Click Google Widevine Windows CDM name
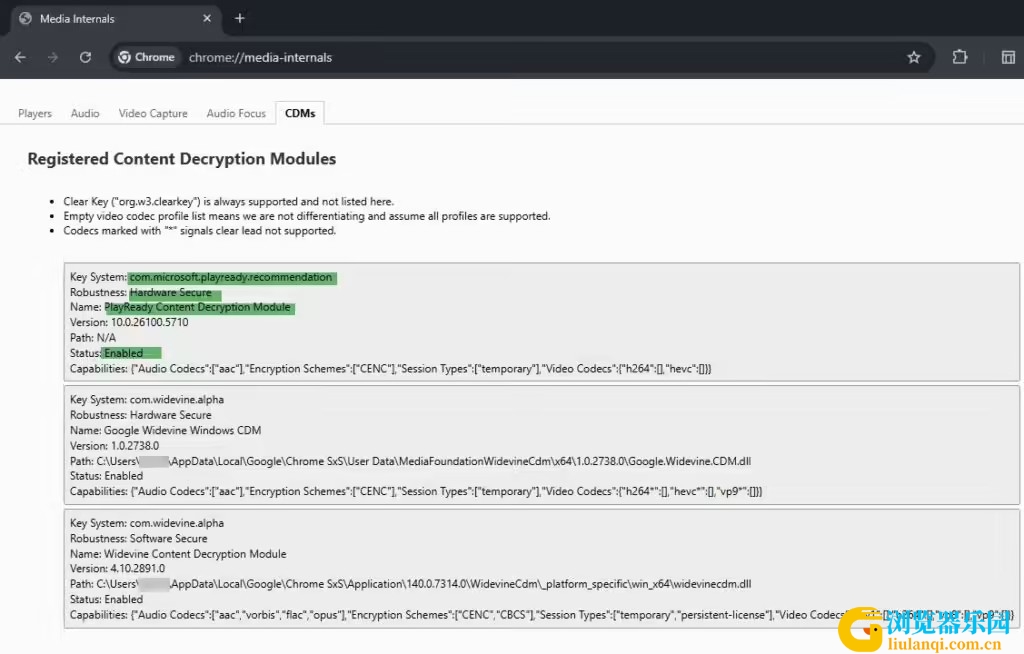 [182, 430]
